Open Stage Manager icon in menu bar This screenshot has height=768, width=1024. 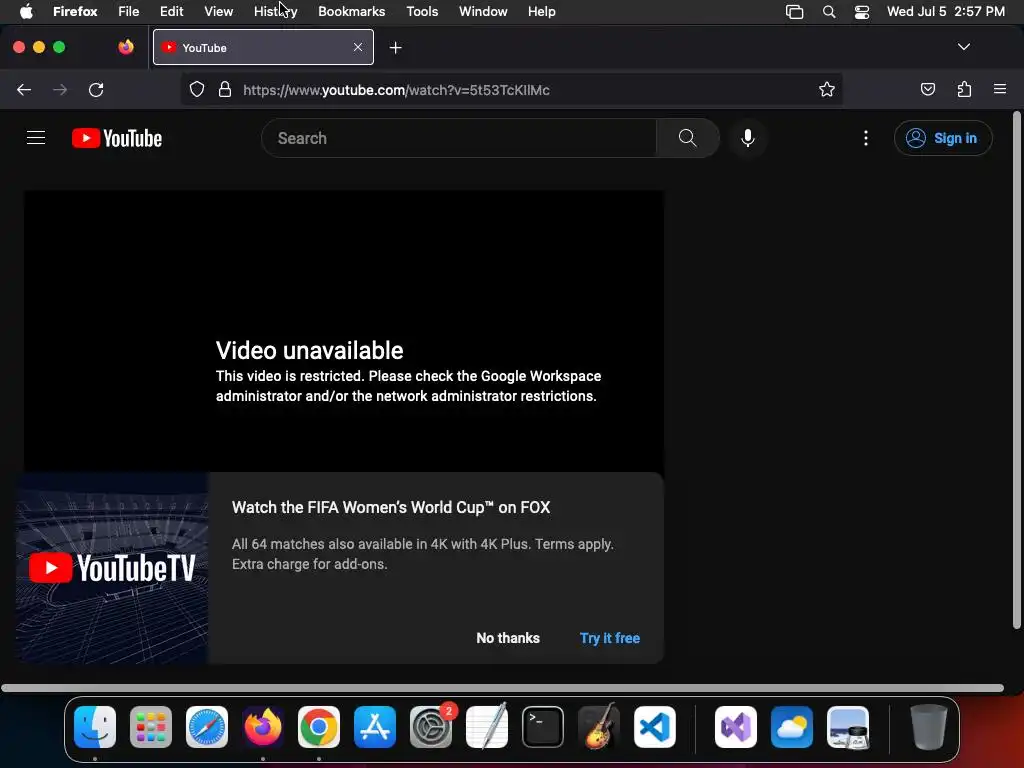click(x=794, y=11)
